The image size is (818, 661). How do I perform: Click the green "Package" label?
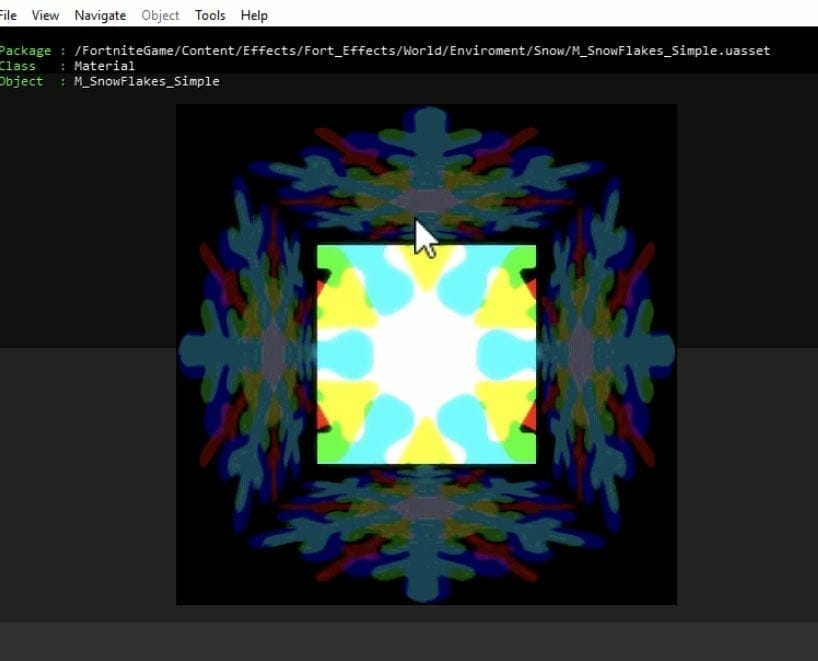pos(24,51)
